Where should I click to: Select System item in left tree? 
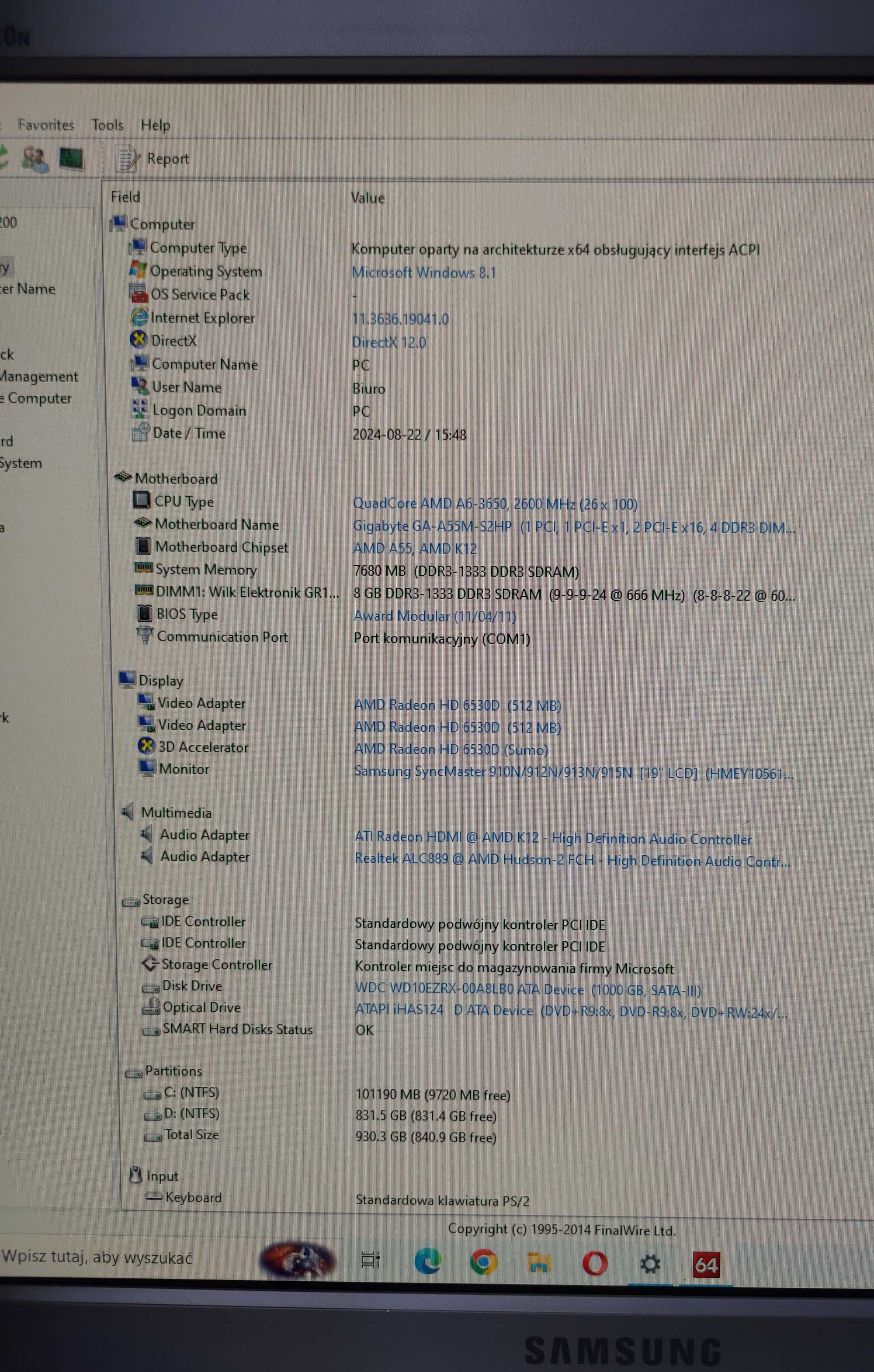point(21,463)
